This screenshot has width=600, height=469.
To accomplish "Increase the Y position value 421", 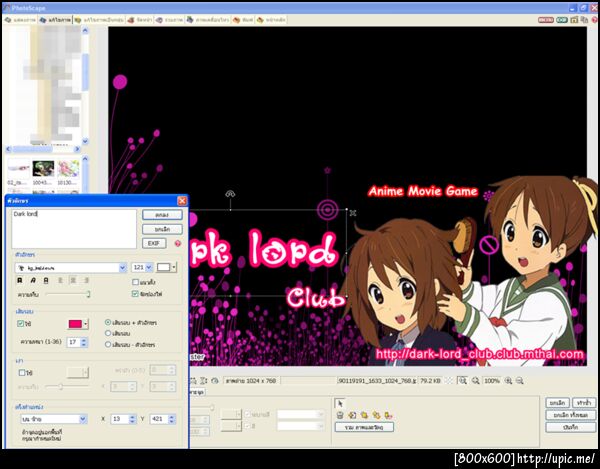I will 172,417.
